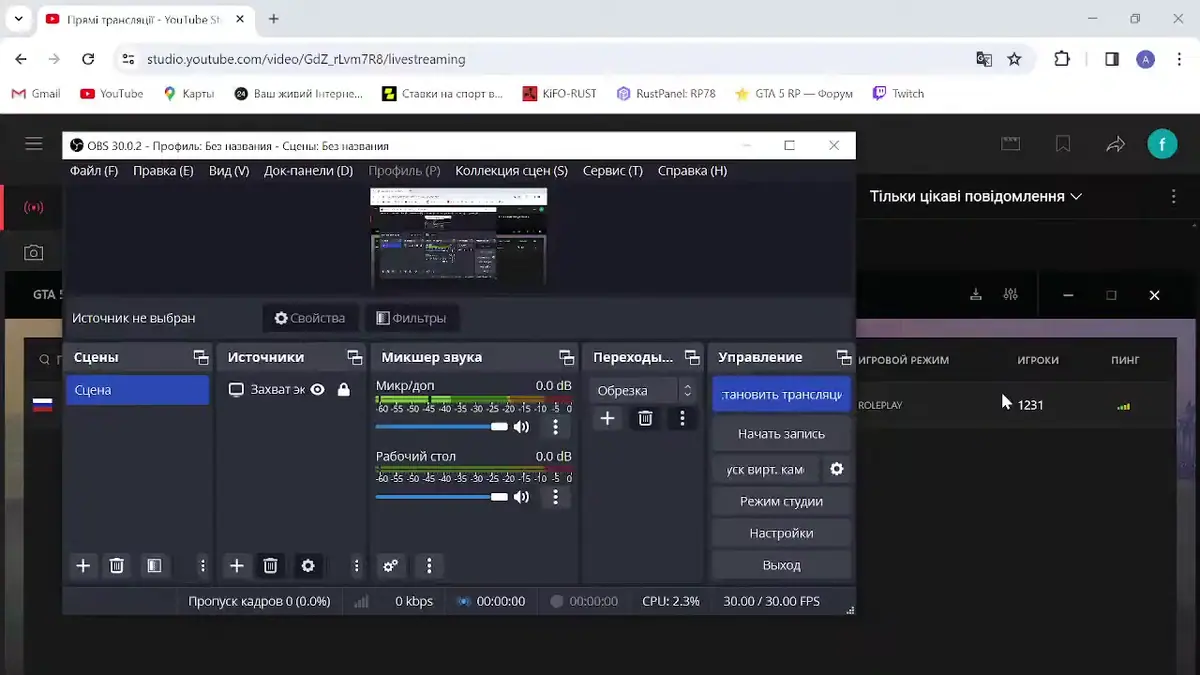
Task: Open Сцены panel three-dot menu at bottom
Action: tap(203, 566)
